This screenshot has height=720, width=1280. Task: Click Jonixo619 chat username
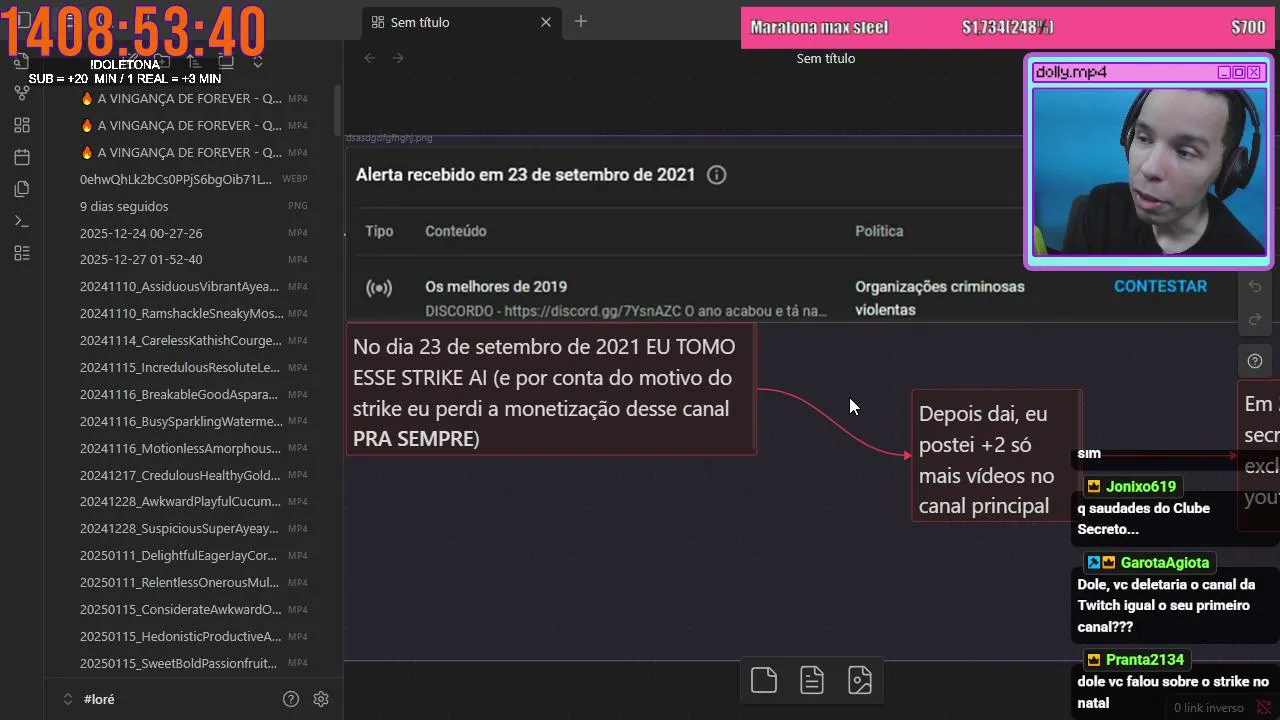click(1141, 487)
